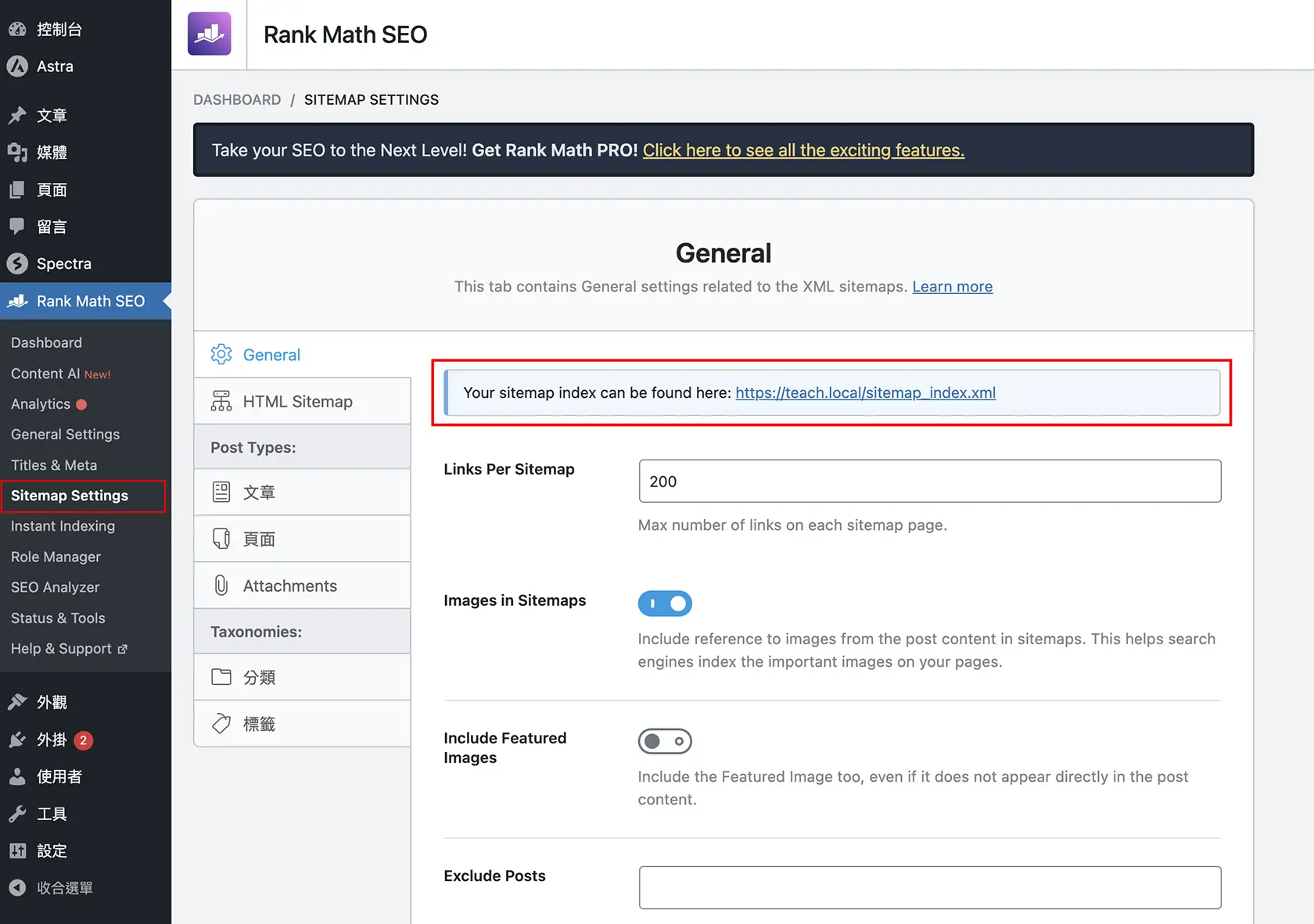Open General Settings submenu item
This screenshot has width=1314, height=924.
65,434
